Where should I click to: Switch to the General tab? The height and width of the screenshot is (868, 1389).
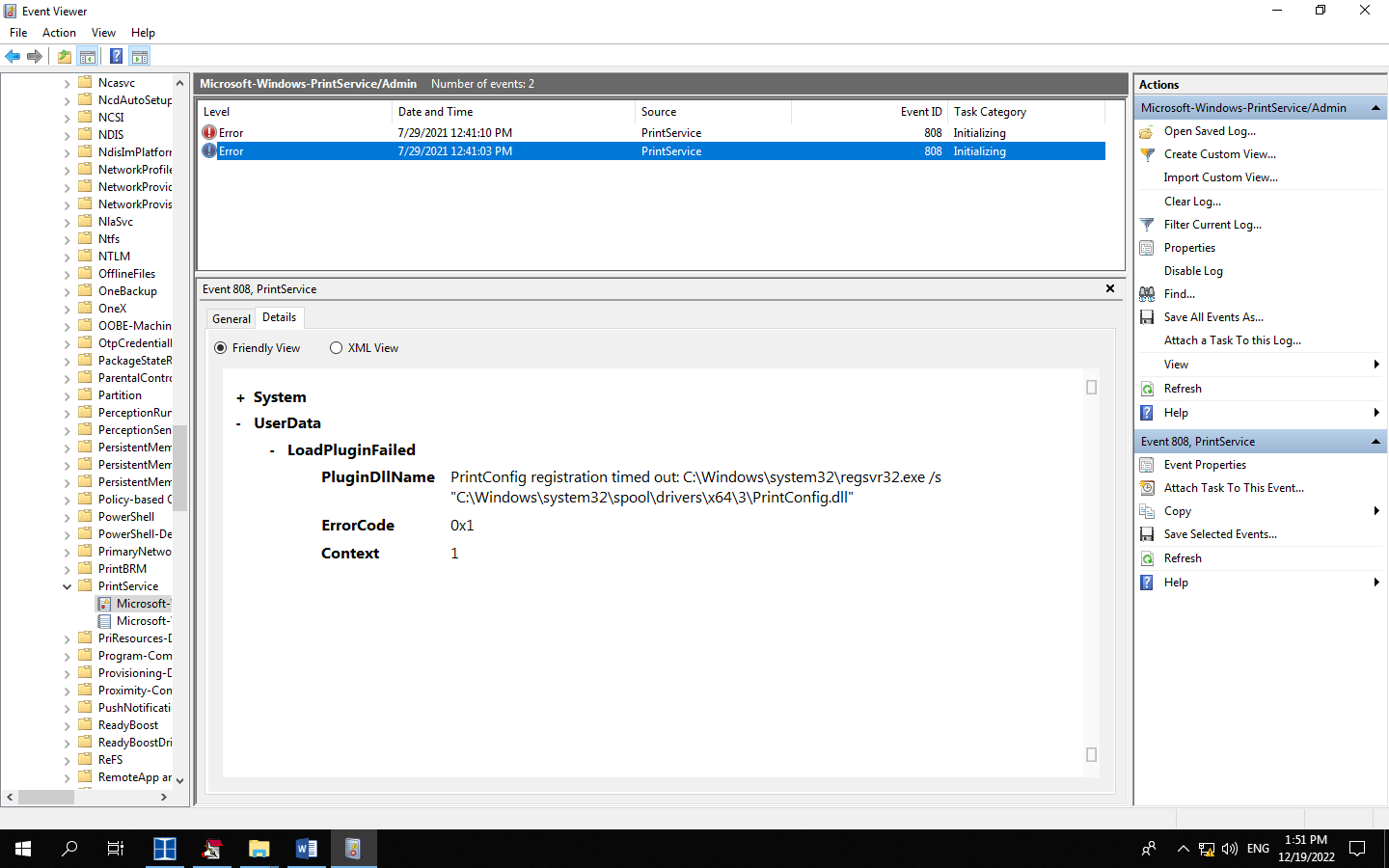pos(231,319)
